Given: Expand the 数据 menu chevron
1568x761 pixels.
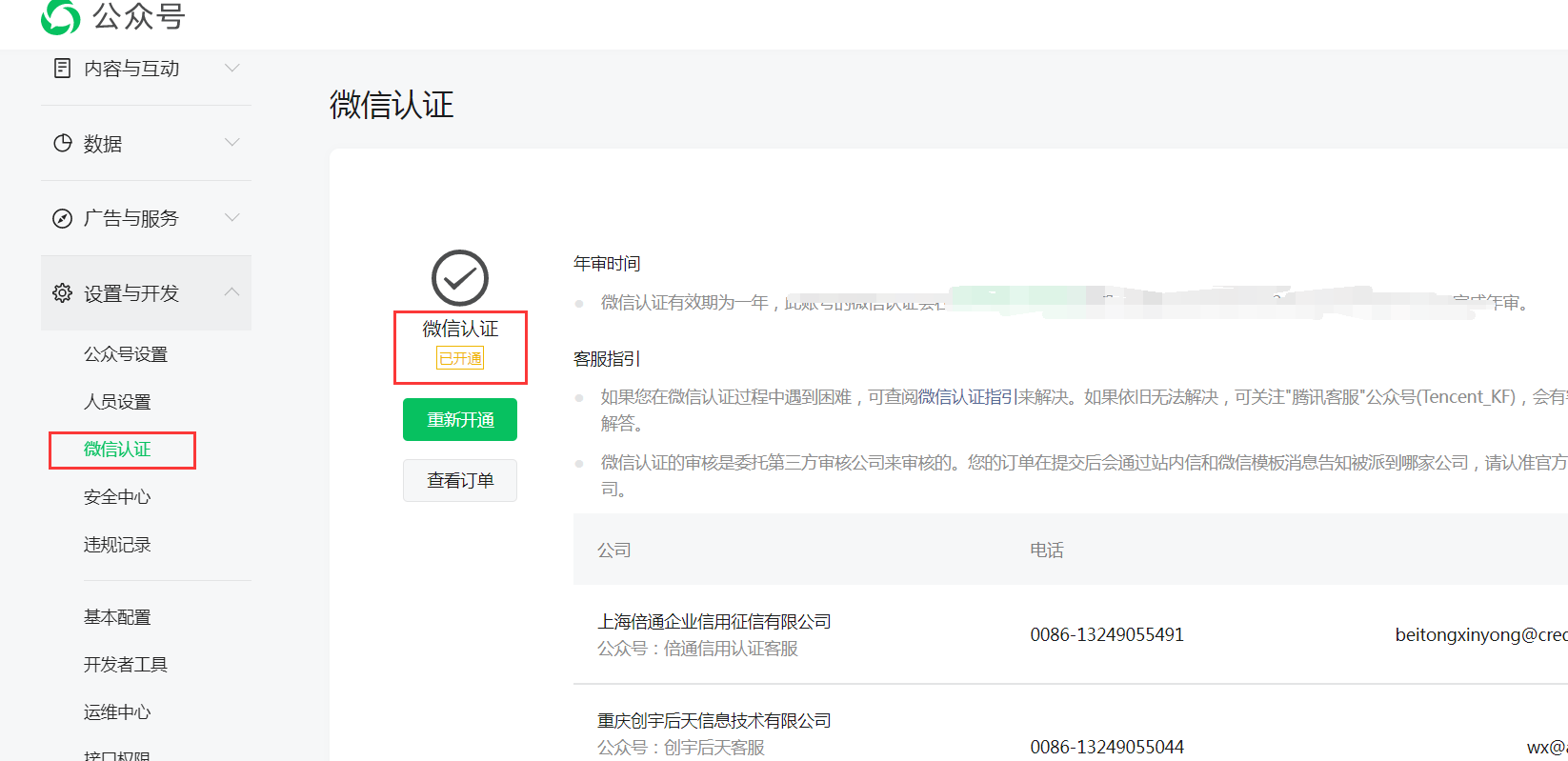Looking at the screenshot, I should pyautogui.click(x=231, y=143).
